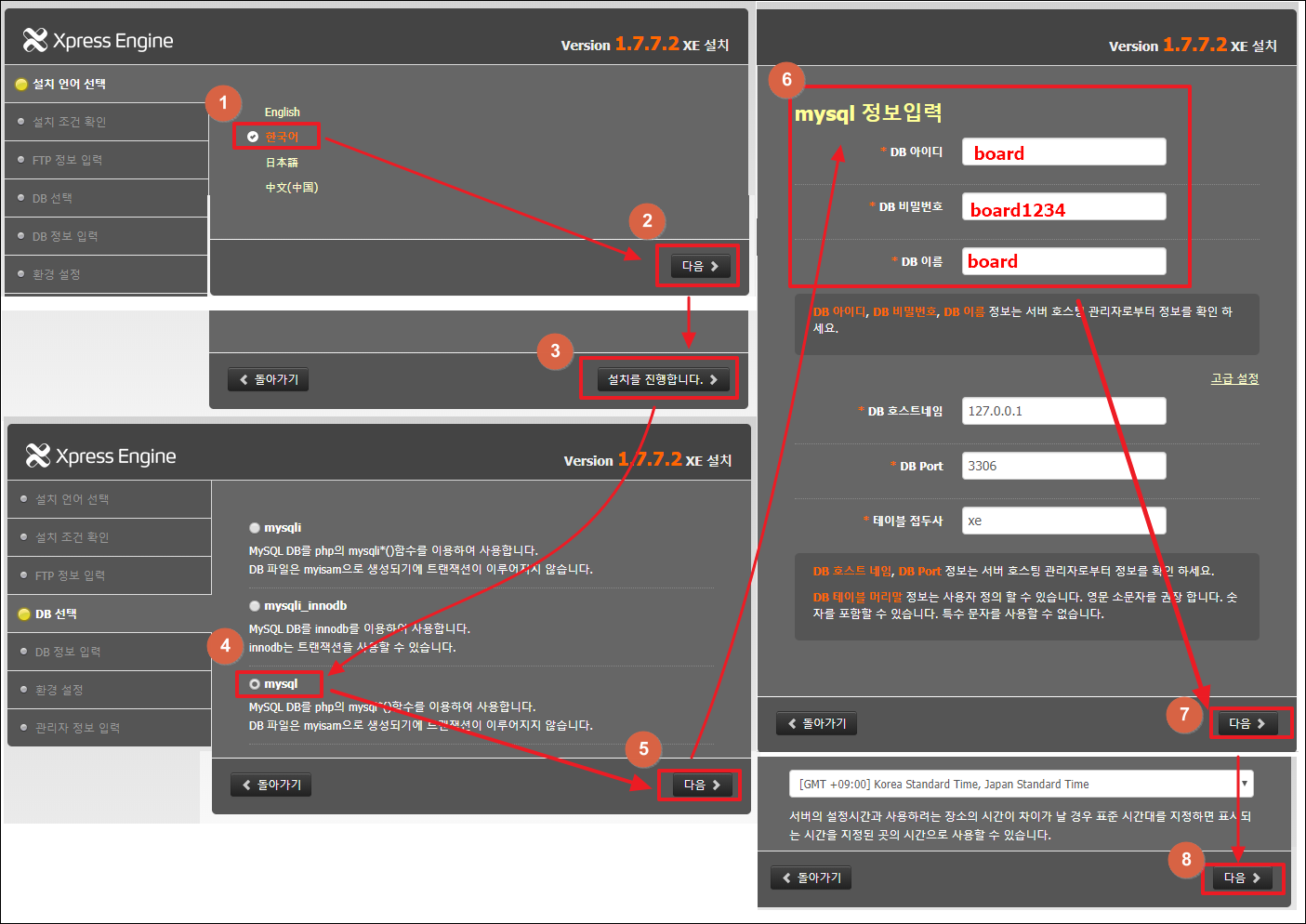Click 다음 below the mysql database options
1306x924 pixels.
coord(702,785)
